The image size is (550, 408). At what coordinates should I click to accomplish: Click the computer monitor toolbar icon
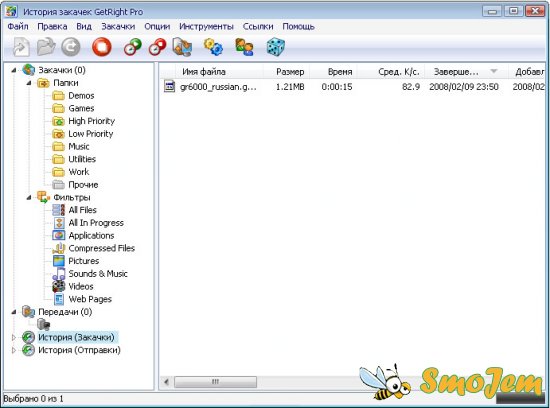[182, 47]
